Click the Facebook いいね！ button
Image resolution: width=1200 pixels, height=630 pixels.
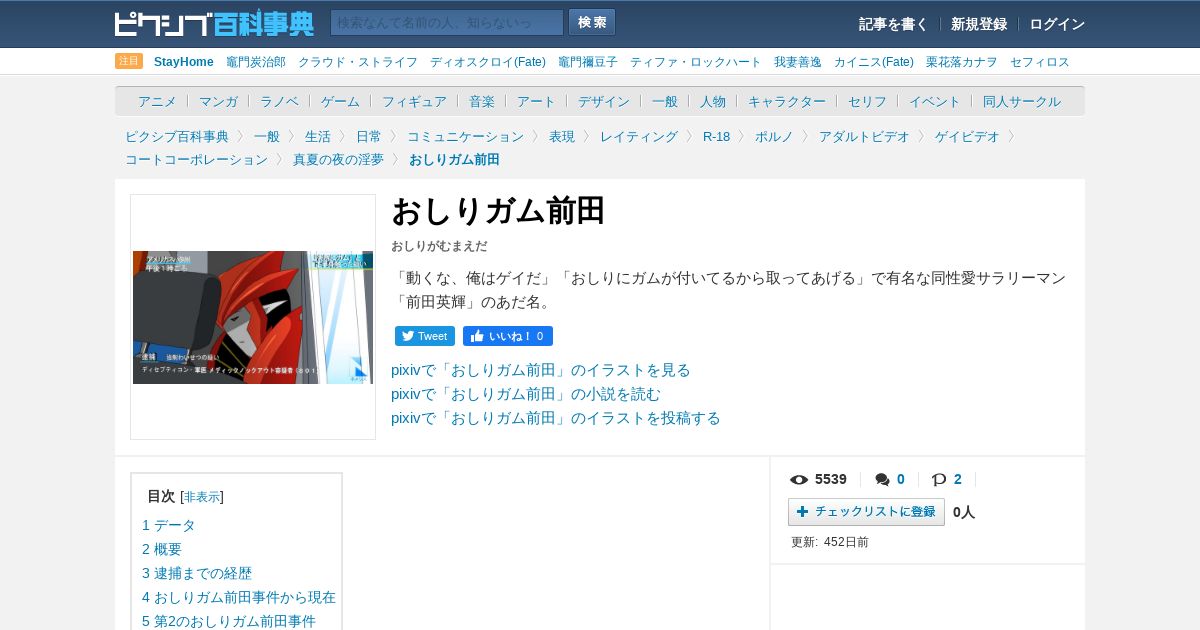508,336
